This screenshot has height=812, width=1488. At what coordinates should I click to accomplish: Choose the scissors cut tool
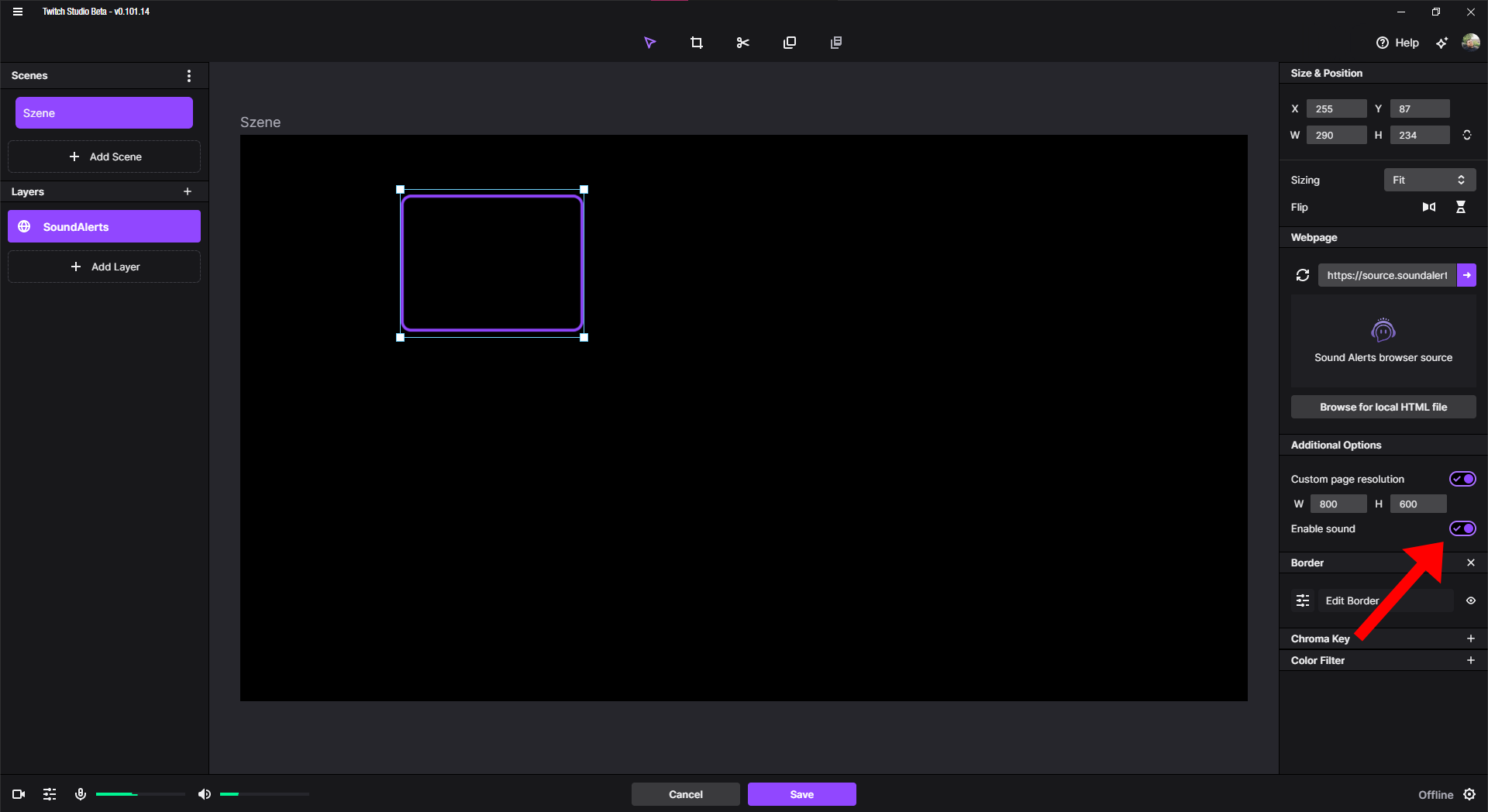743,43
